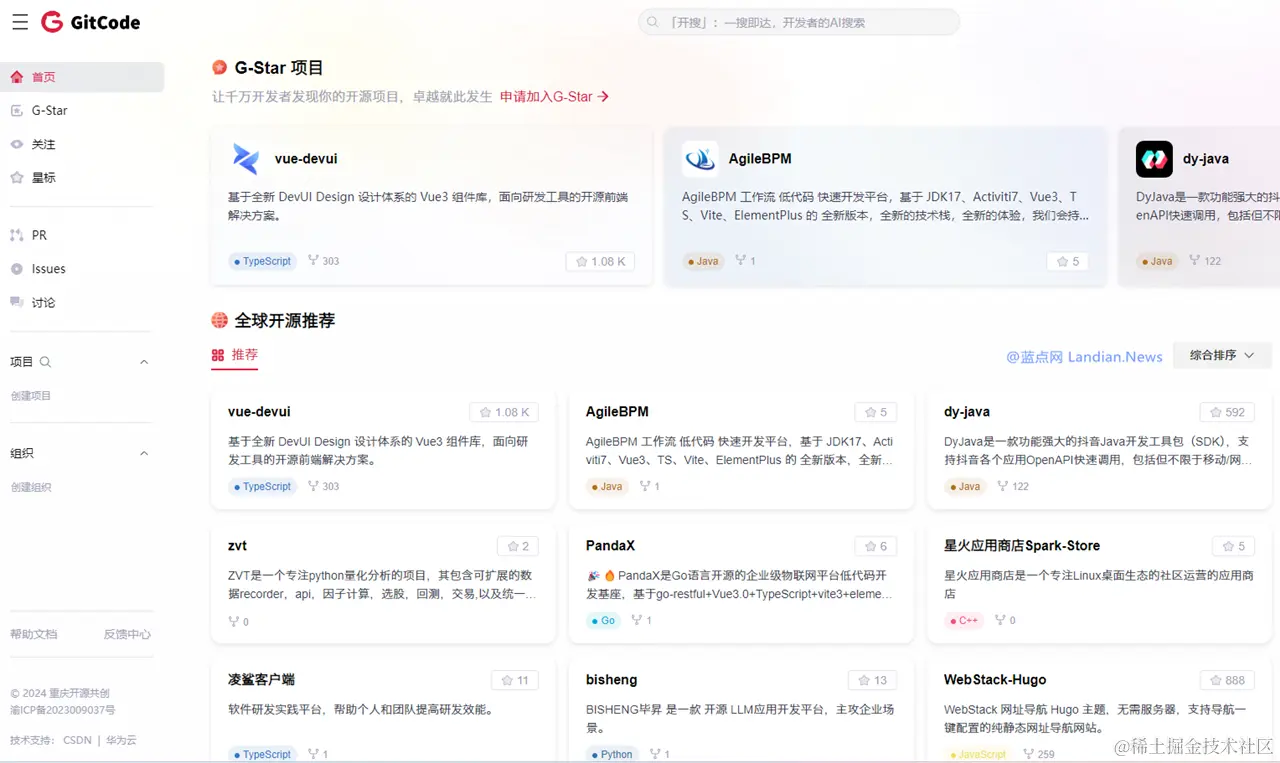Open the hamburger navigation menu
Image resolution: width=1280 pixels, height=763 pixels.
[19, 22]
